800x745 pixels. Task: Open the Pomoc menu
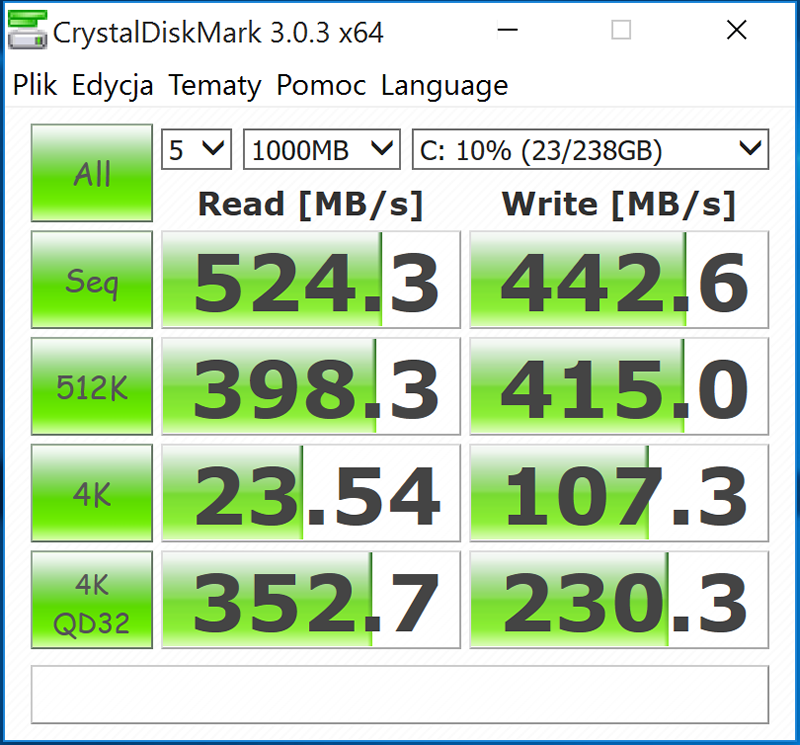pyautogui.click(x=321, y=85)
